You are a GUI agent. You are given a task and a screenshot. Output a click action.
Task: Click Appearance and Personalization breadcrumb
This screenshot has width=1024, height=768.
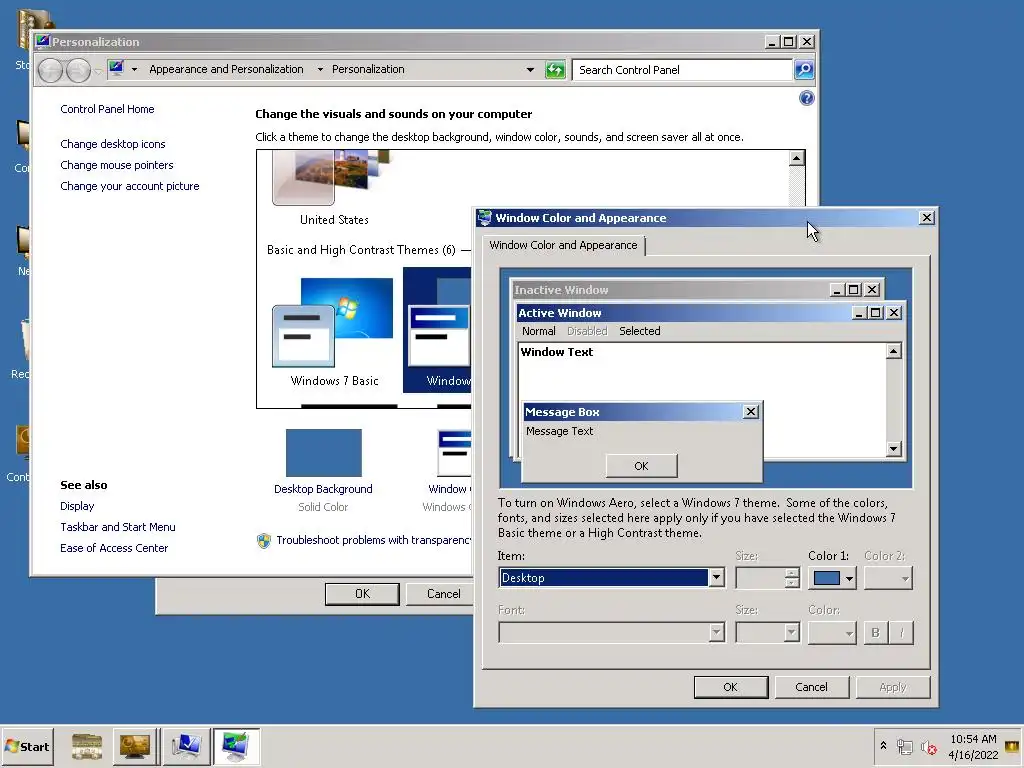click(x=226, y=69)
